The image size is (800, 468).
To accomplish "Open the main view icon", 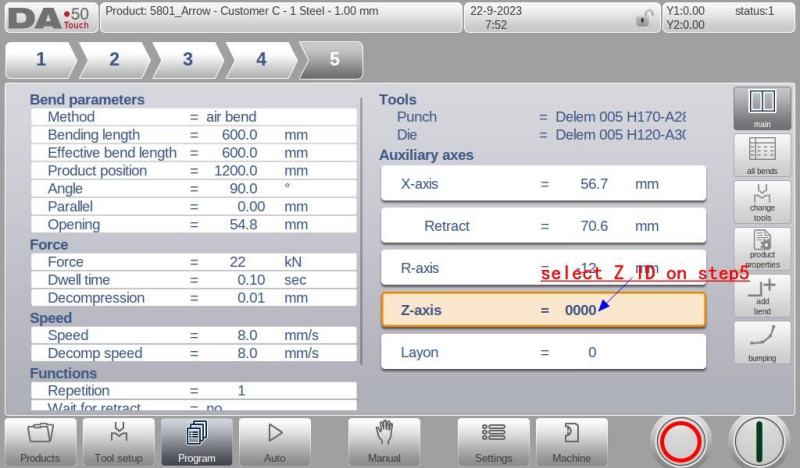I will [762, 107].
